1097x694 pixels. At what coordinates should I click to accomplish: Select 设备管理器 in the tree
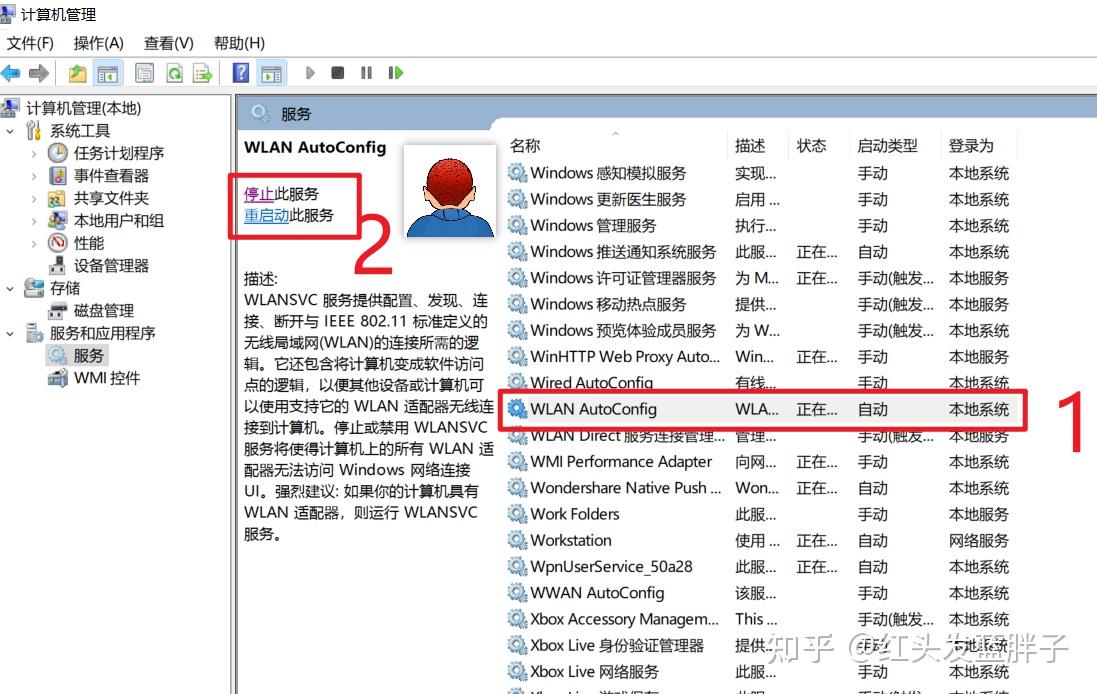(111, 266)
